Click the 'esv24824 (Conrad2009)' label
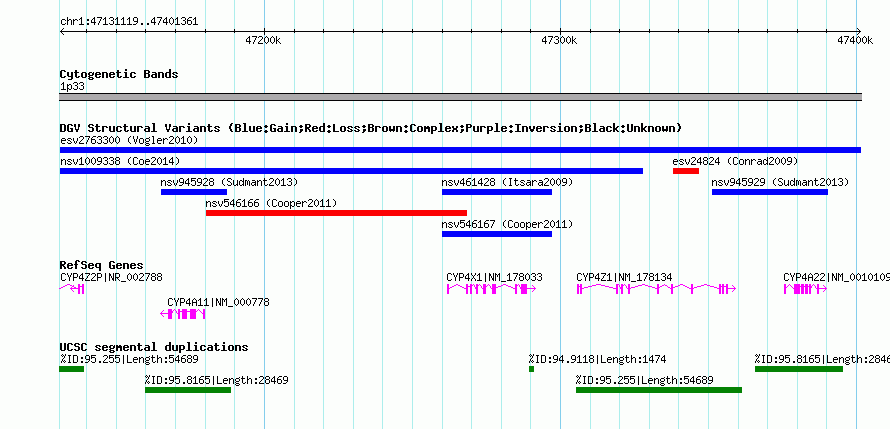890x429 pixels. click(x=735, y=161)
